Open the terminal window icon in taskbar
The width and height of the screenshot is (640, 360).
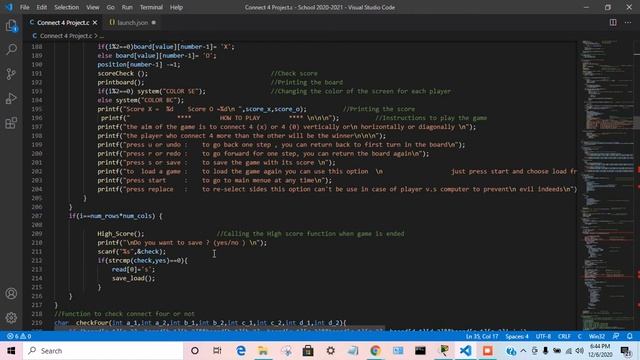pyautogui.click(x=420, y=351)
